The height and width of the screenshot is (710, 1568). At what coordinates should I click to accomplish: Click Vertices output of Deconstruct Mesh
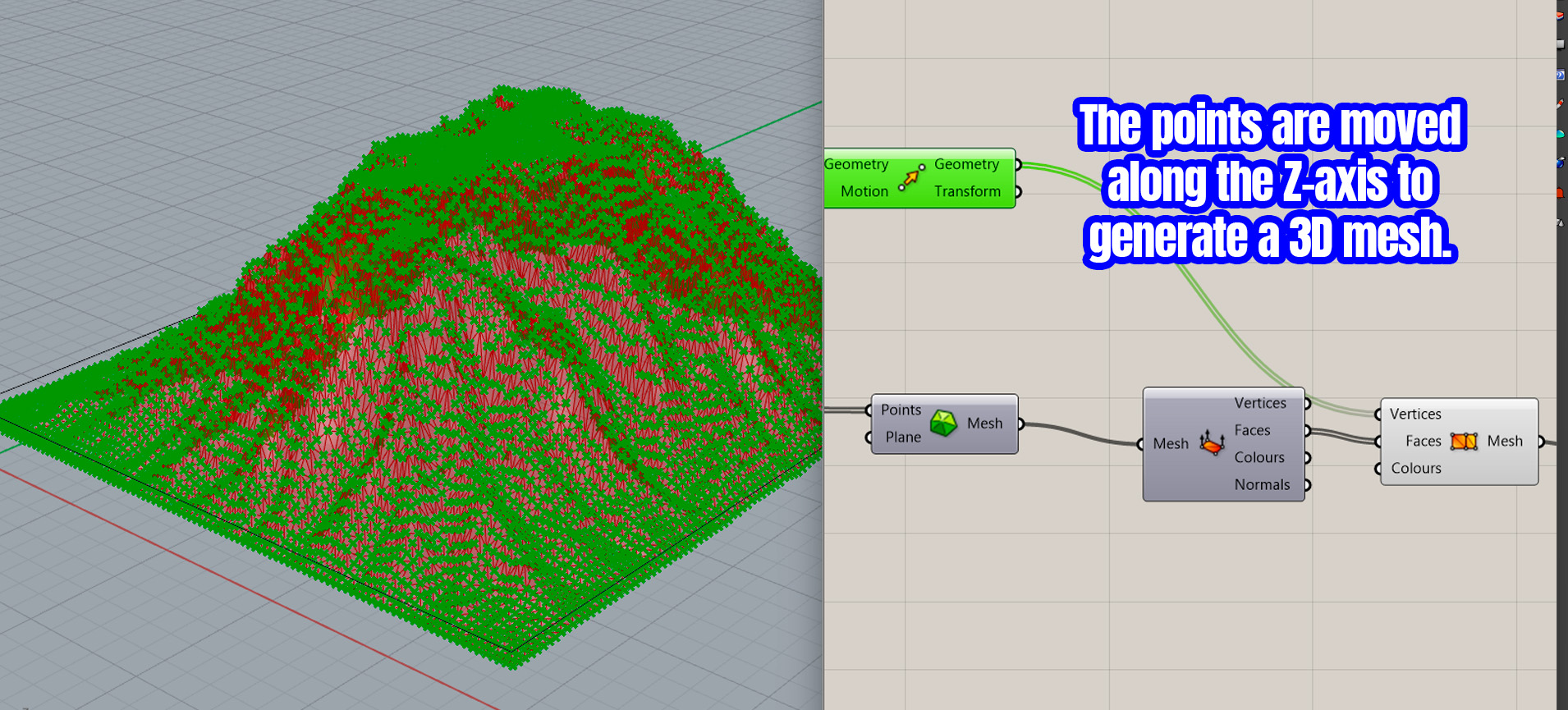coord(1260,403)
